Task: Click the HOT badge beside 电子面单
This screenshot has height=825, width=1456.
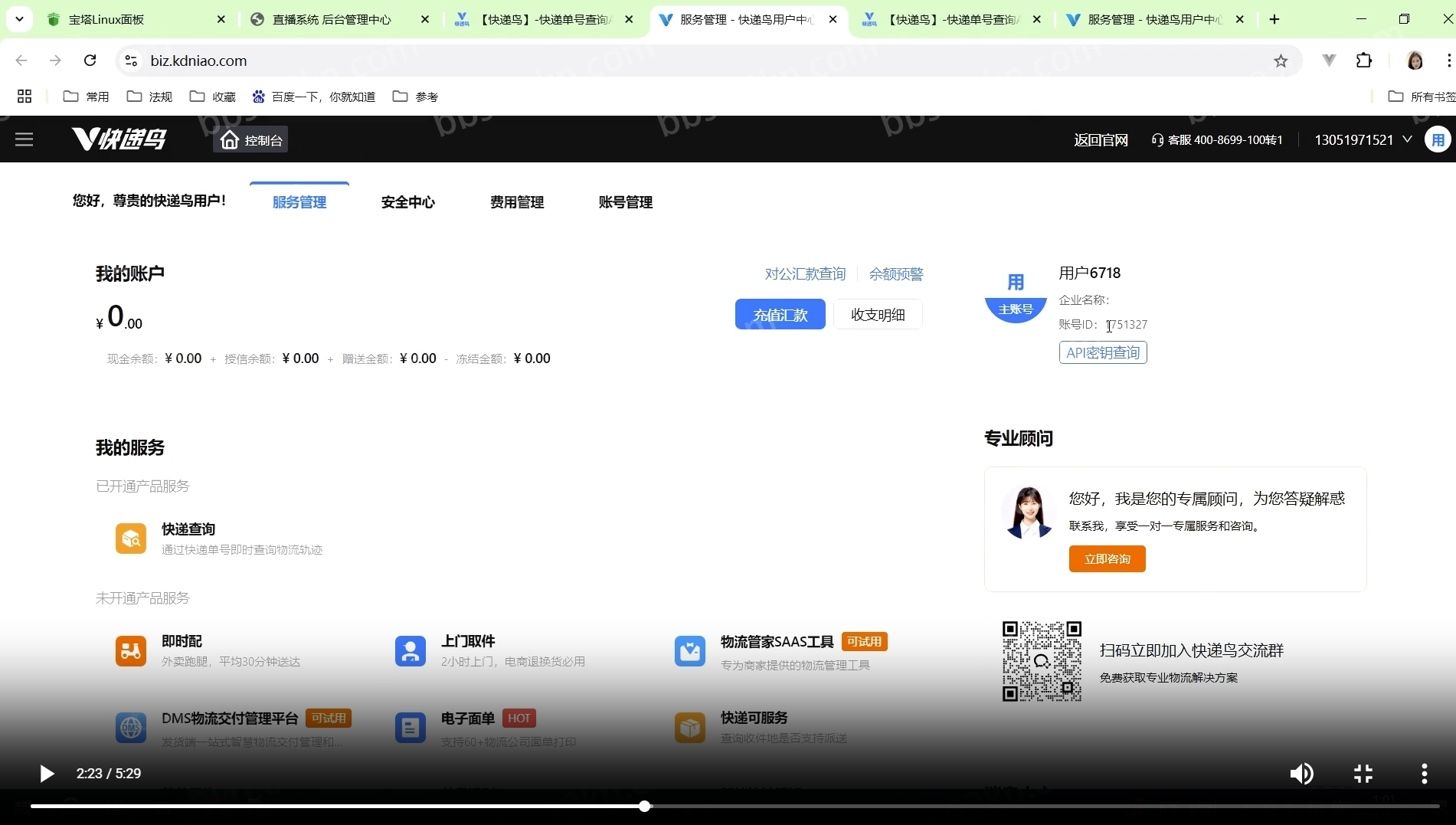Action: click(519, 719)
